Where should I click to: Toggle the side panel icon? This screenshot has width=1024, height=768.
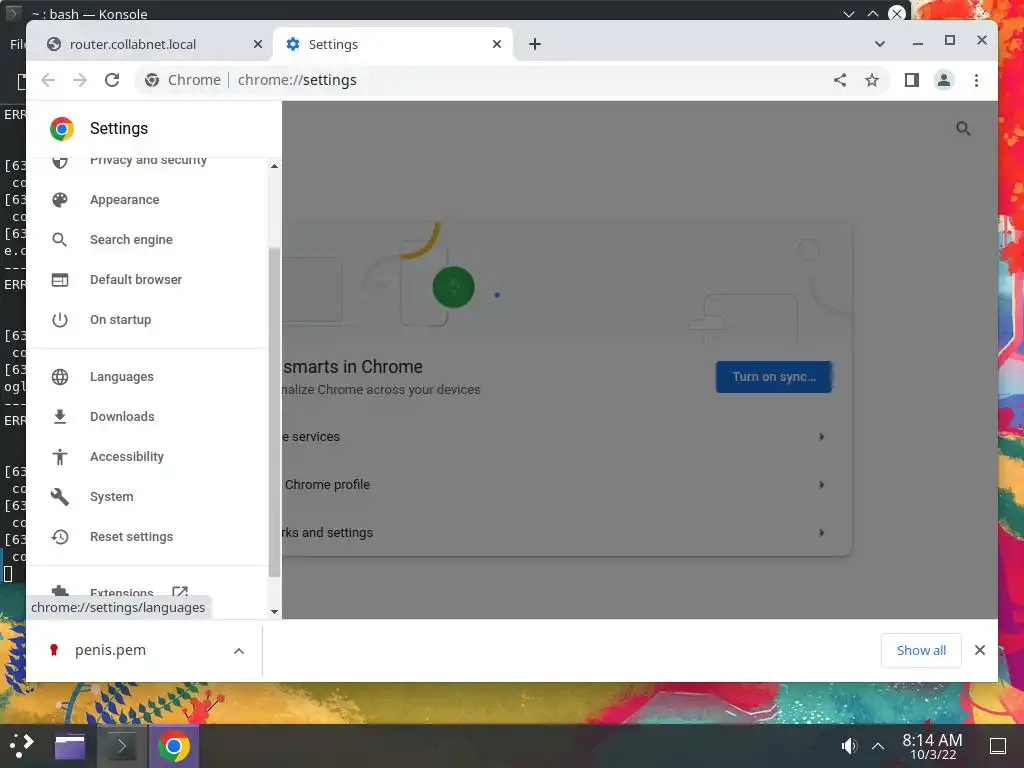pos(912,80)
